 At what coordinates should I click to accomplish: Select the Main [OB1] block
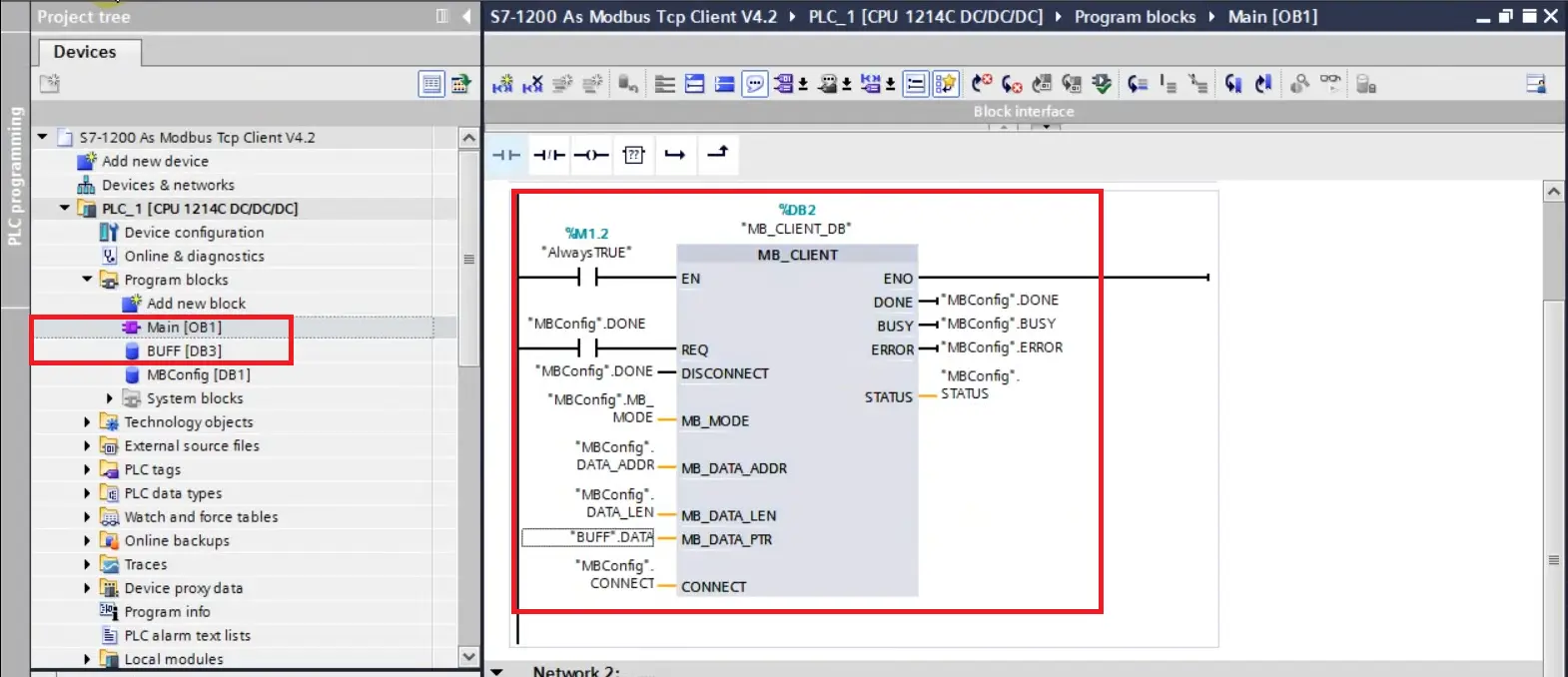[184, 328]
